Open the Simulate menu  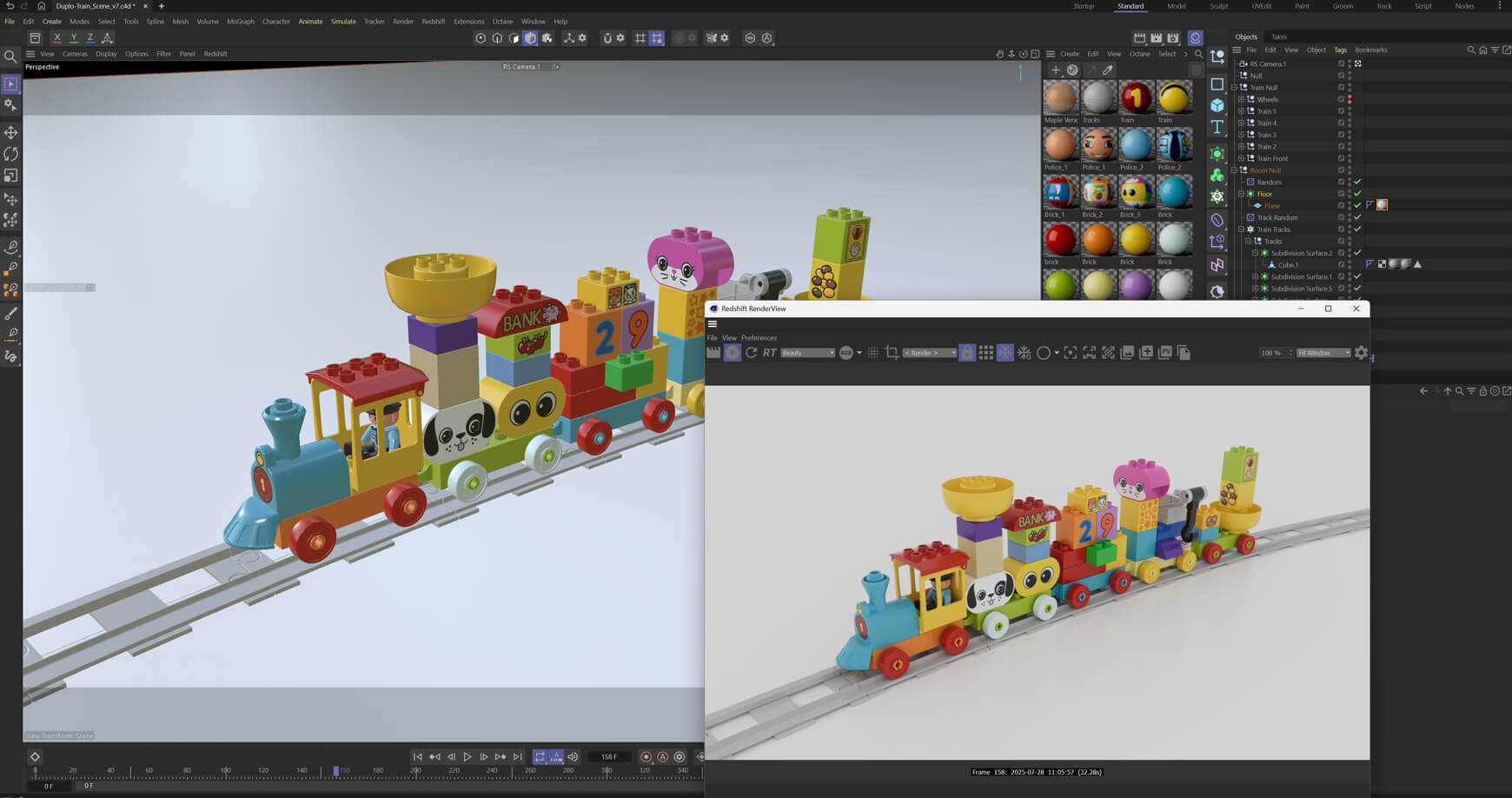coord(343,22)
